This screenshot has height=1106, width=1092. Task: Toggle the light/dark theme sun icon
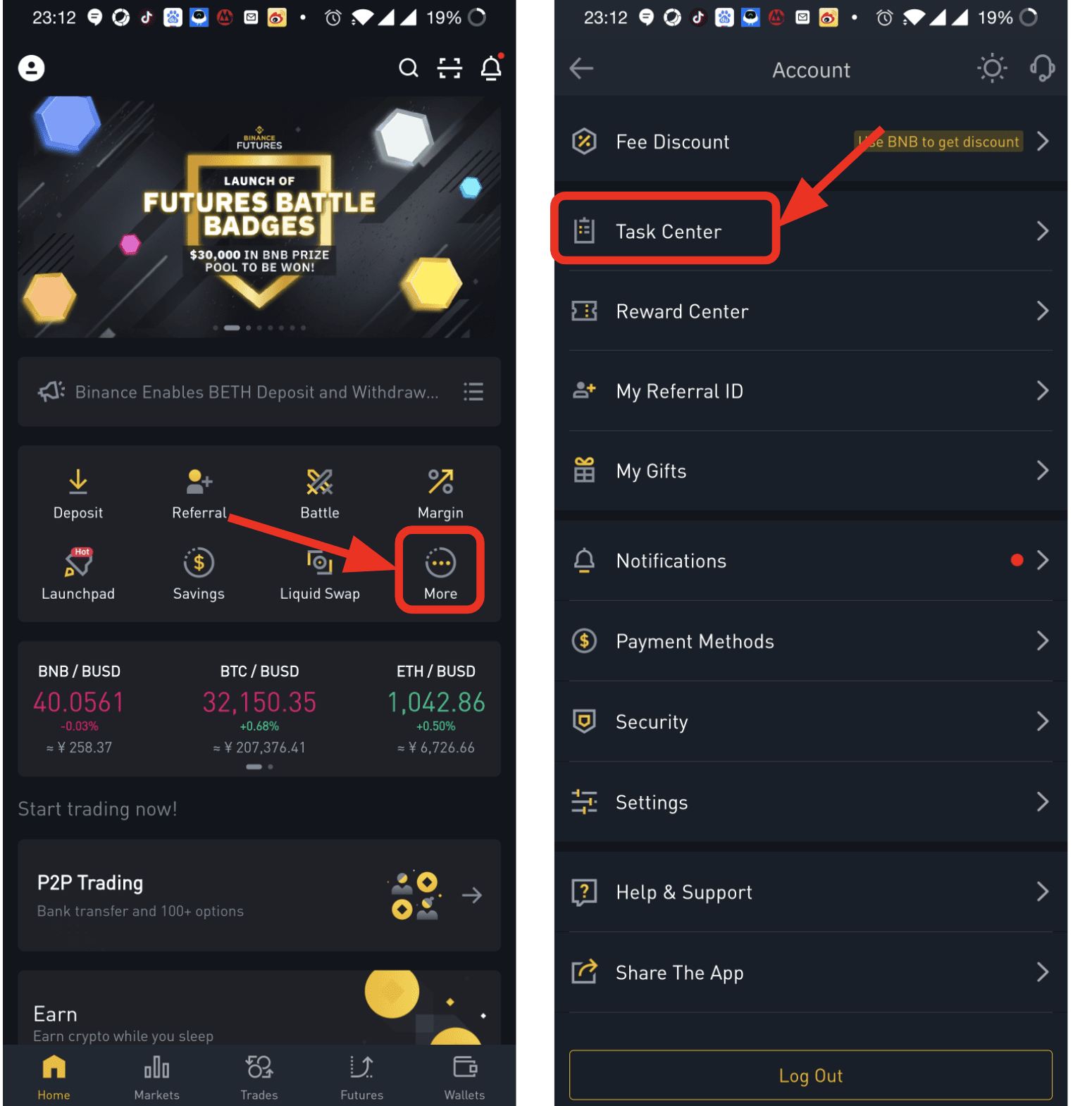(992, 68)
